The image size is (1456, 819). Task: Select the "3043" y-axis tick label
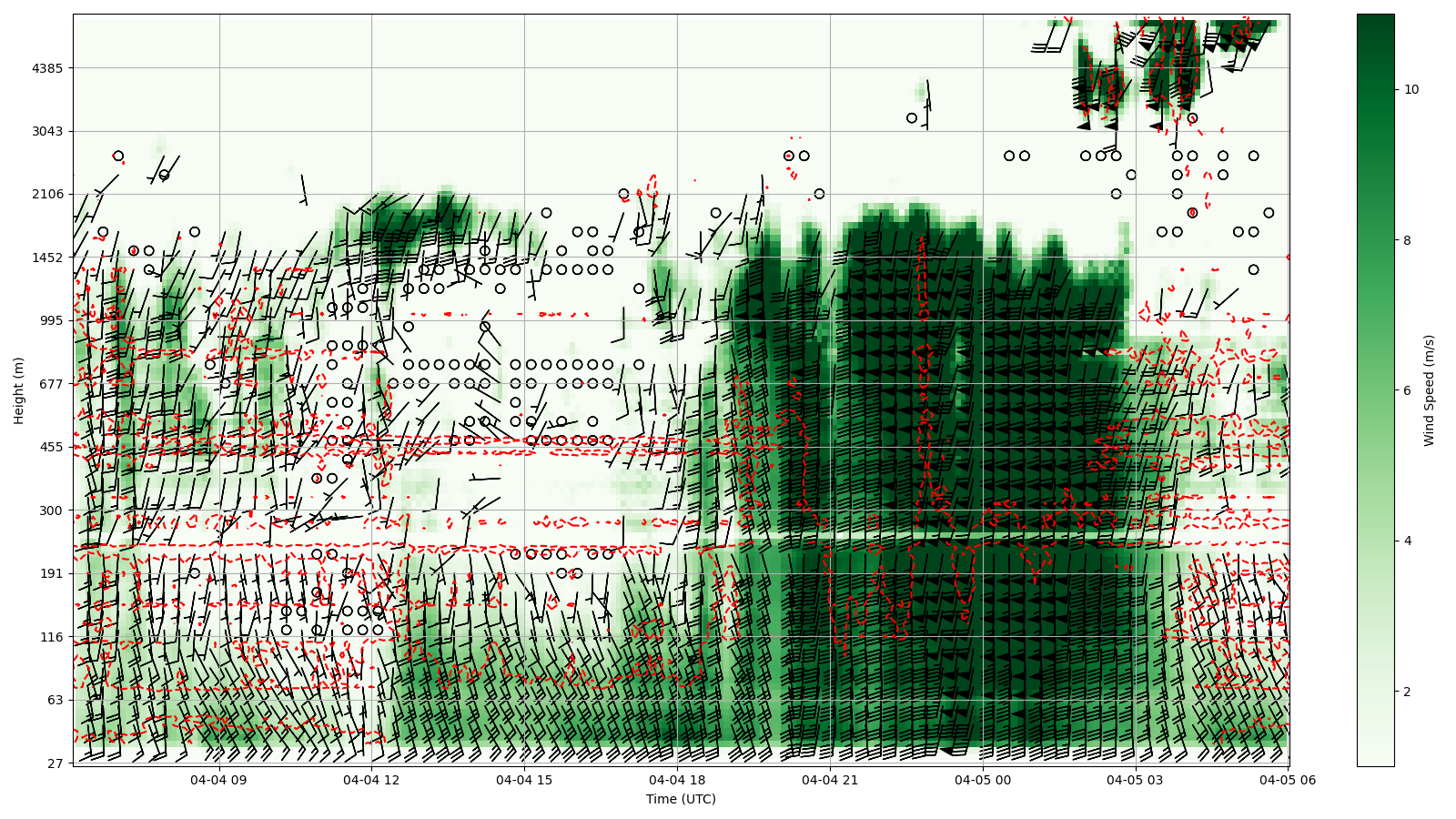(48, 131)
